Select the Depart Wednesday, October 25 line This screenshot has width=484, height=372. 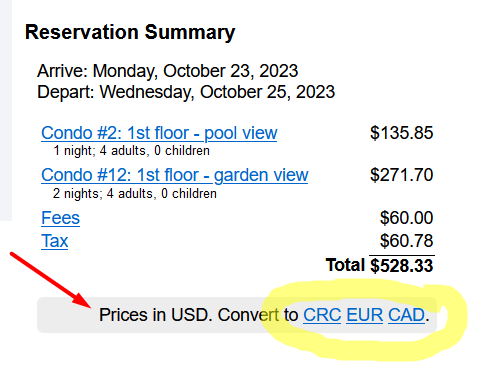pos(186,92)
